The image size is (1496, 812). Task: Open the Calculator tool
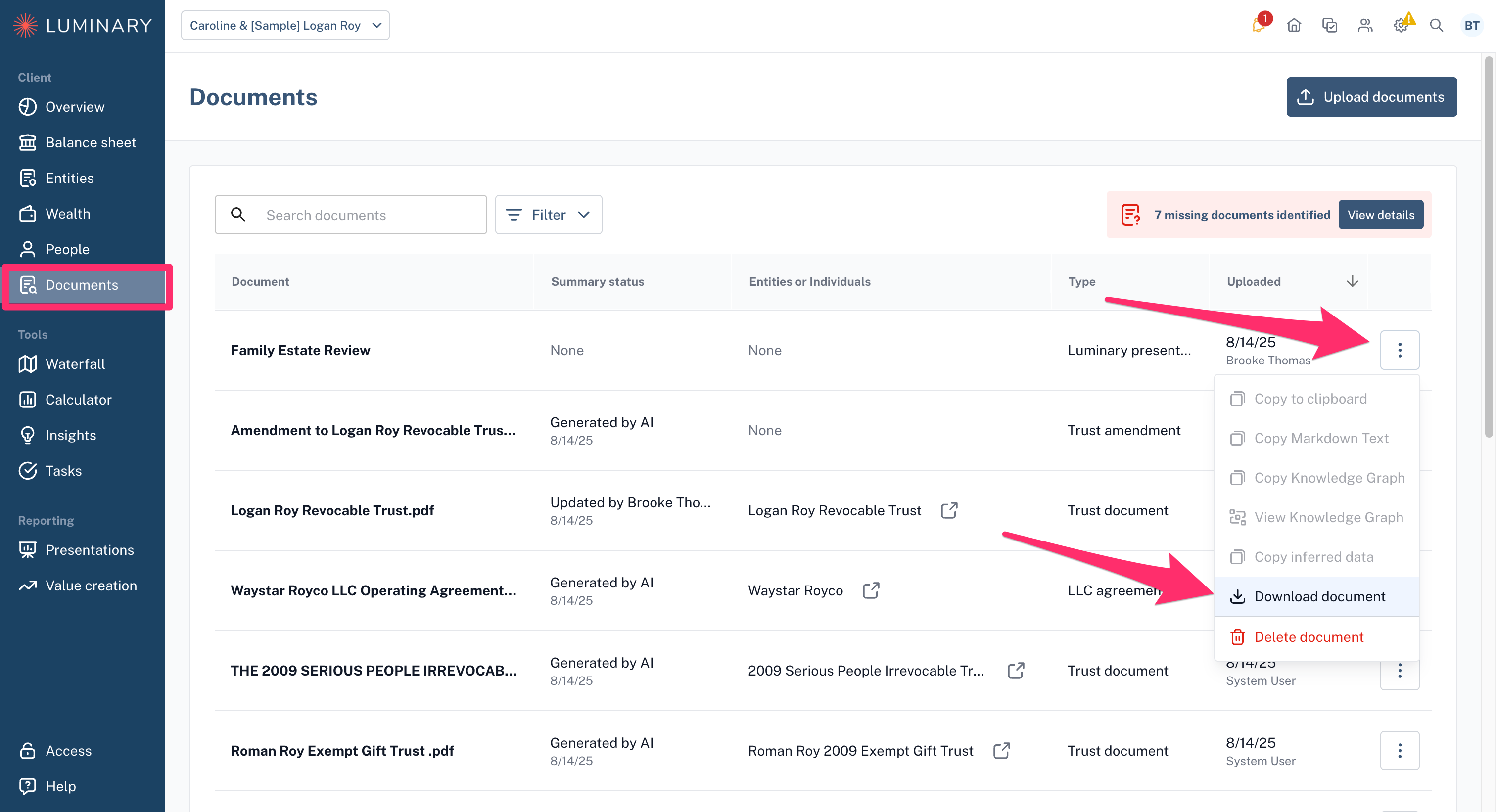tap(83, 400)
